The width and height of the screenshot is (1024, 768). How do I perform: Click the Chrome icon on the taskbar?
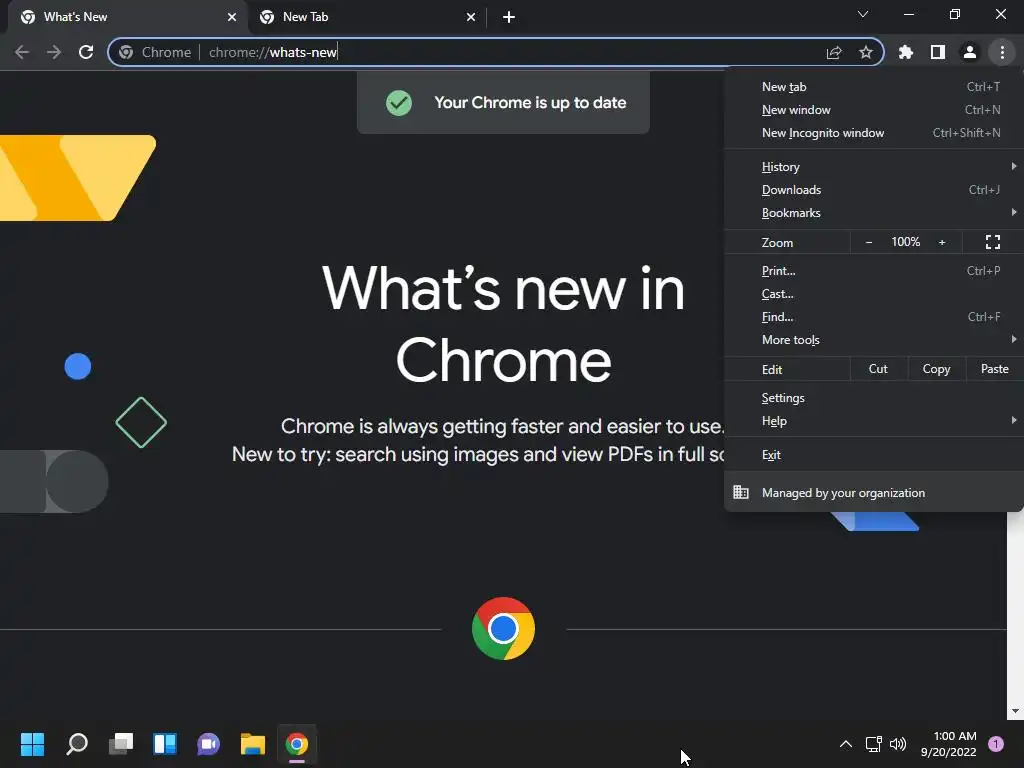296,743
